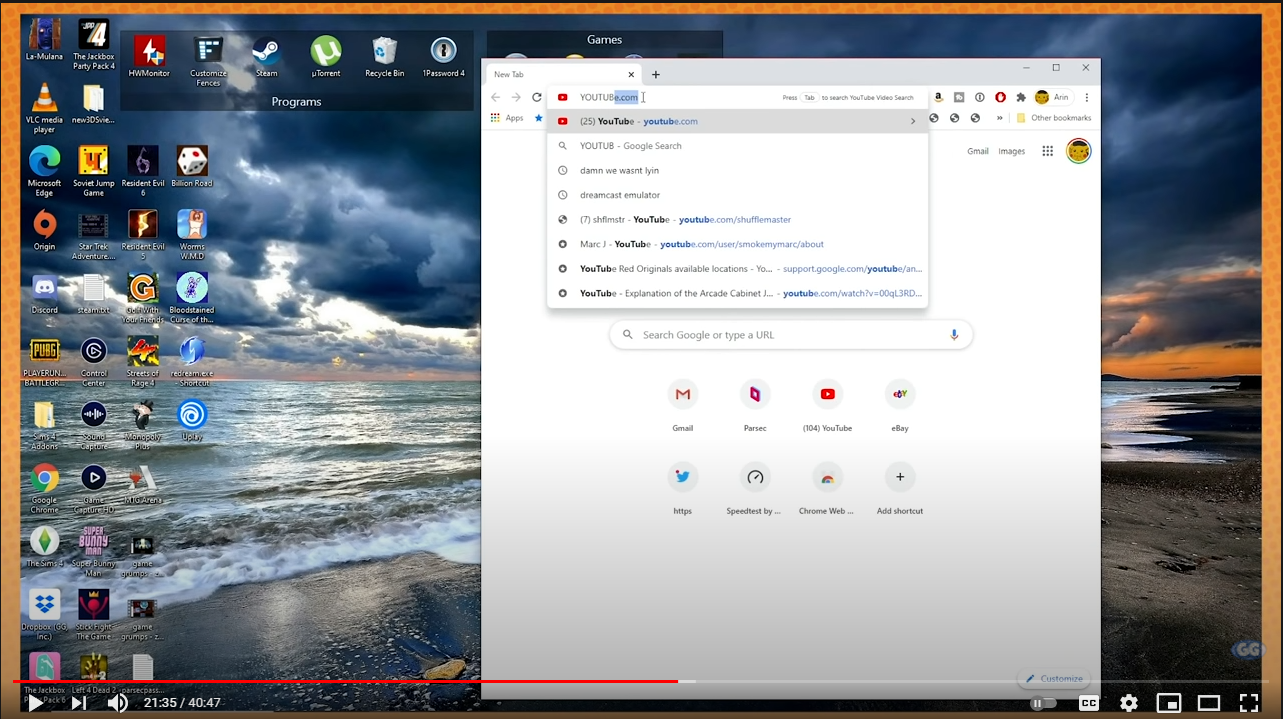This screenshot has height=719, width=1283.
Task: Open the Control Center desktop icon
Action: pyautogui.click(x=93, y=361)
